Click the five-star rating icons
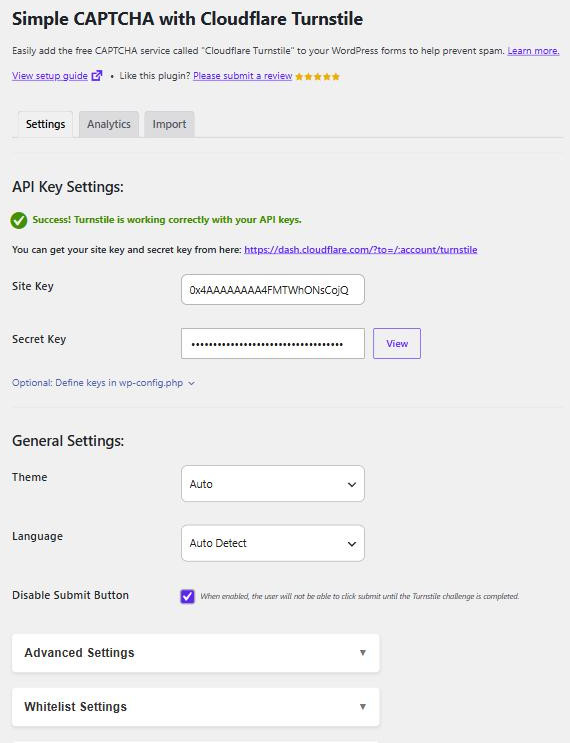Viewport: 570px width, 743px height. [x=317, y=77]
